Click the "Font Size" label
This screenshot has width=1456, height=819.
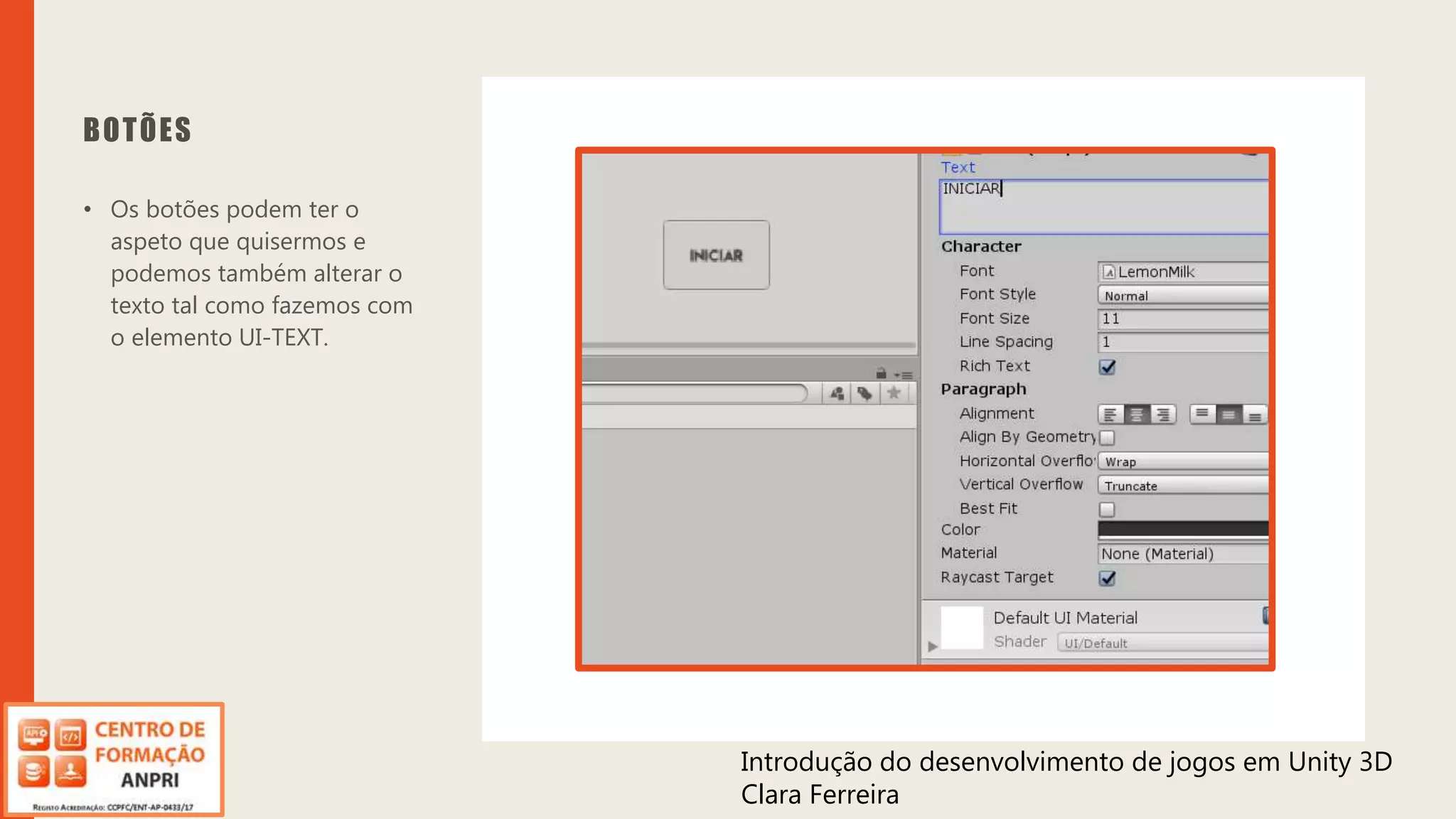coord(994,318)
